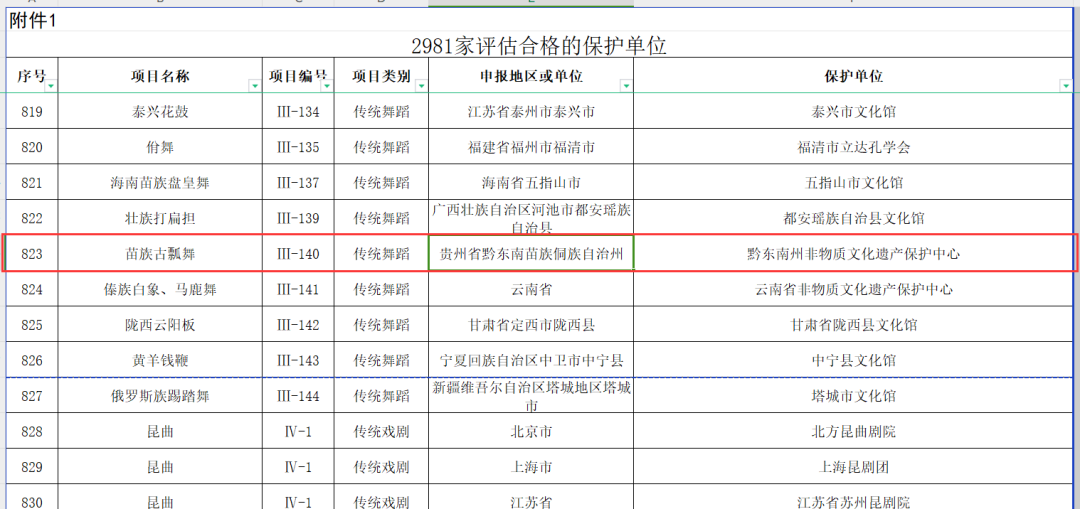Click the cell 上海昆剧团
Screen dimensions: 1080x509
coord(853,467)
